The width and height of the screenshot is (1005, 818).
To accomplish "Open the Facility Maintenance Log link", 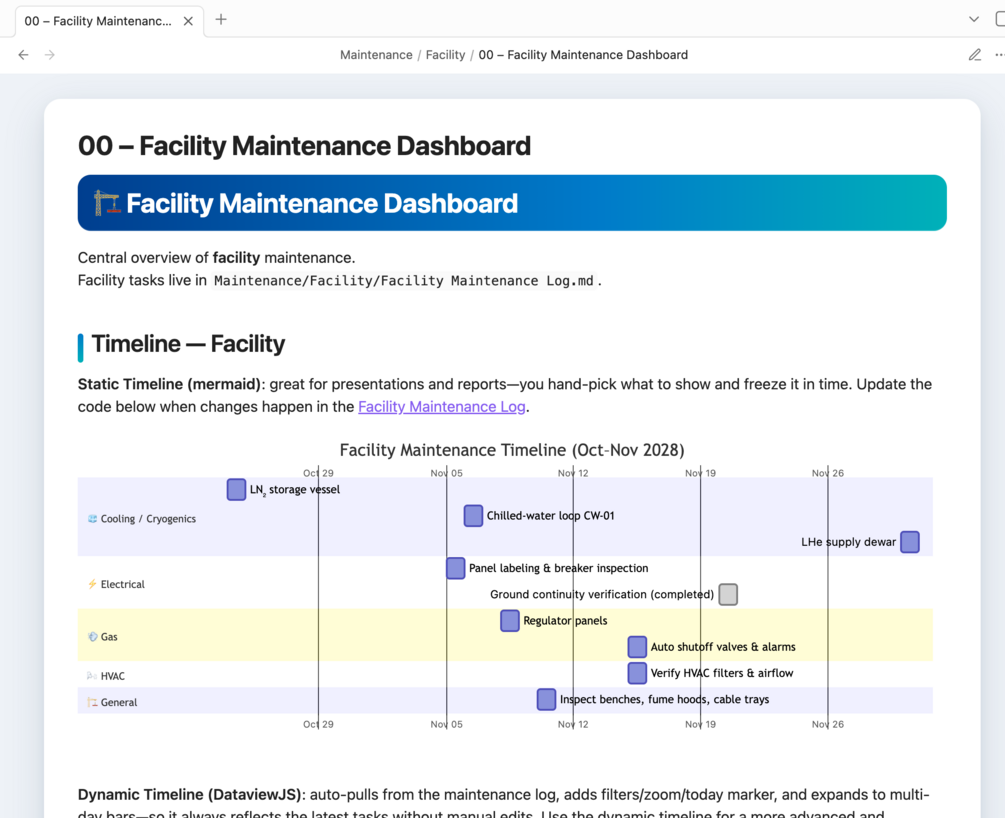I will pyautogui.click(x=441, y=407).
